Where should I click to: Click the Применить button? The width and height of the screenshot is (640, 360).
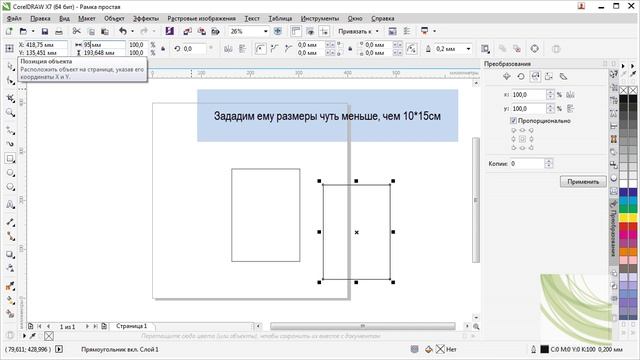tap(583, 182)
